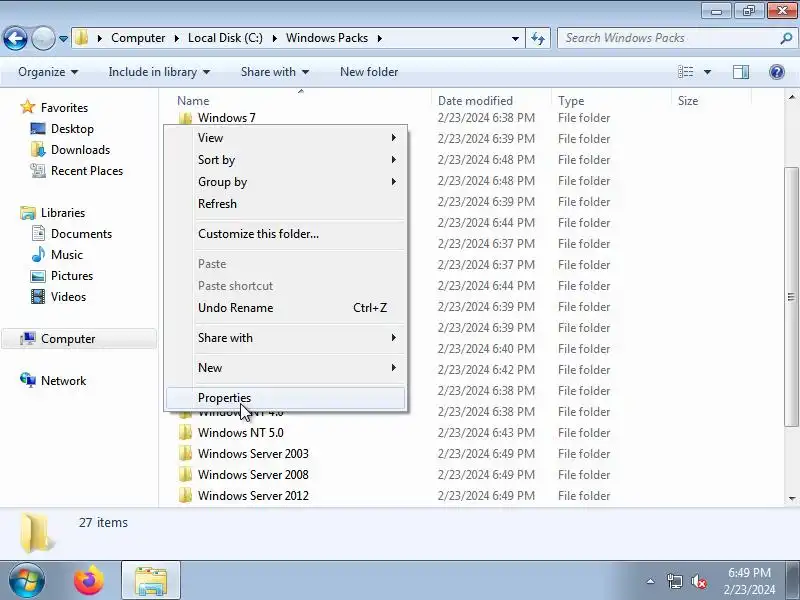
Task: Toggle the preview pane button
Action: (741, 72)
